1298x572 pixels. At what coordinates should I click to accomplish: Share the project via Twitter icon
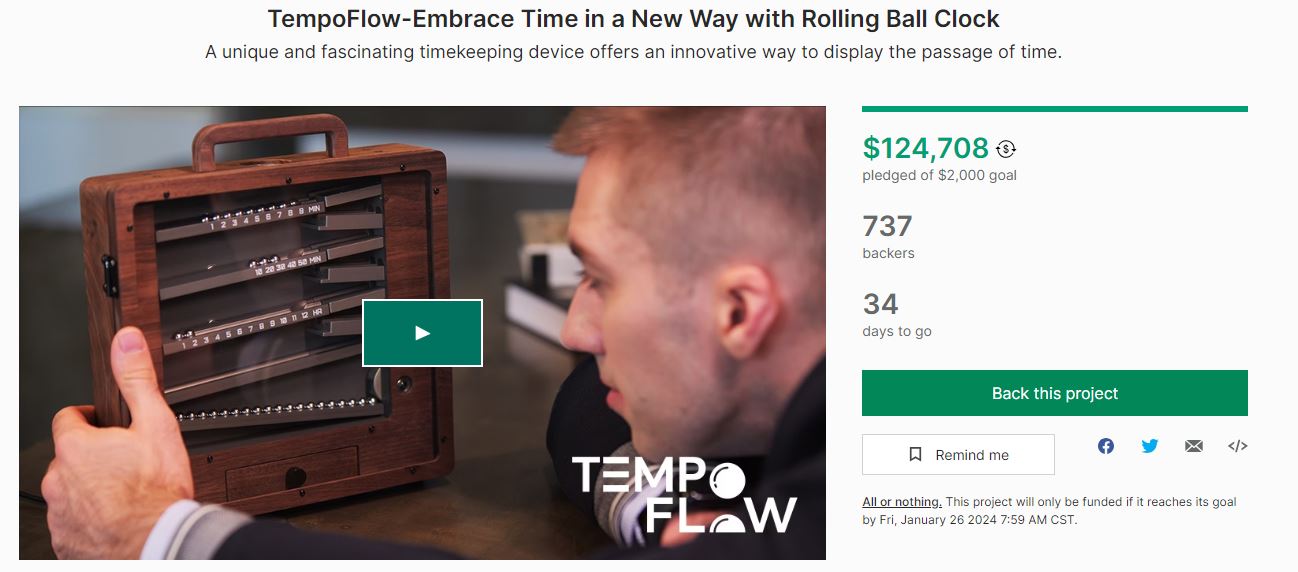(x=1150, y=446)
